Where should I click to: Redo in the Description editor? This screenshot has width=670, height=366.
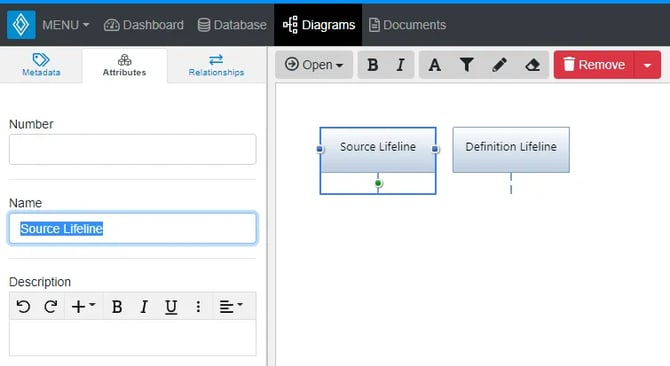(x=51, y=306)
